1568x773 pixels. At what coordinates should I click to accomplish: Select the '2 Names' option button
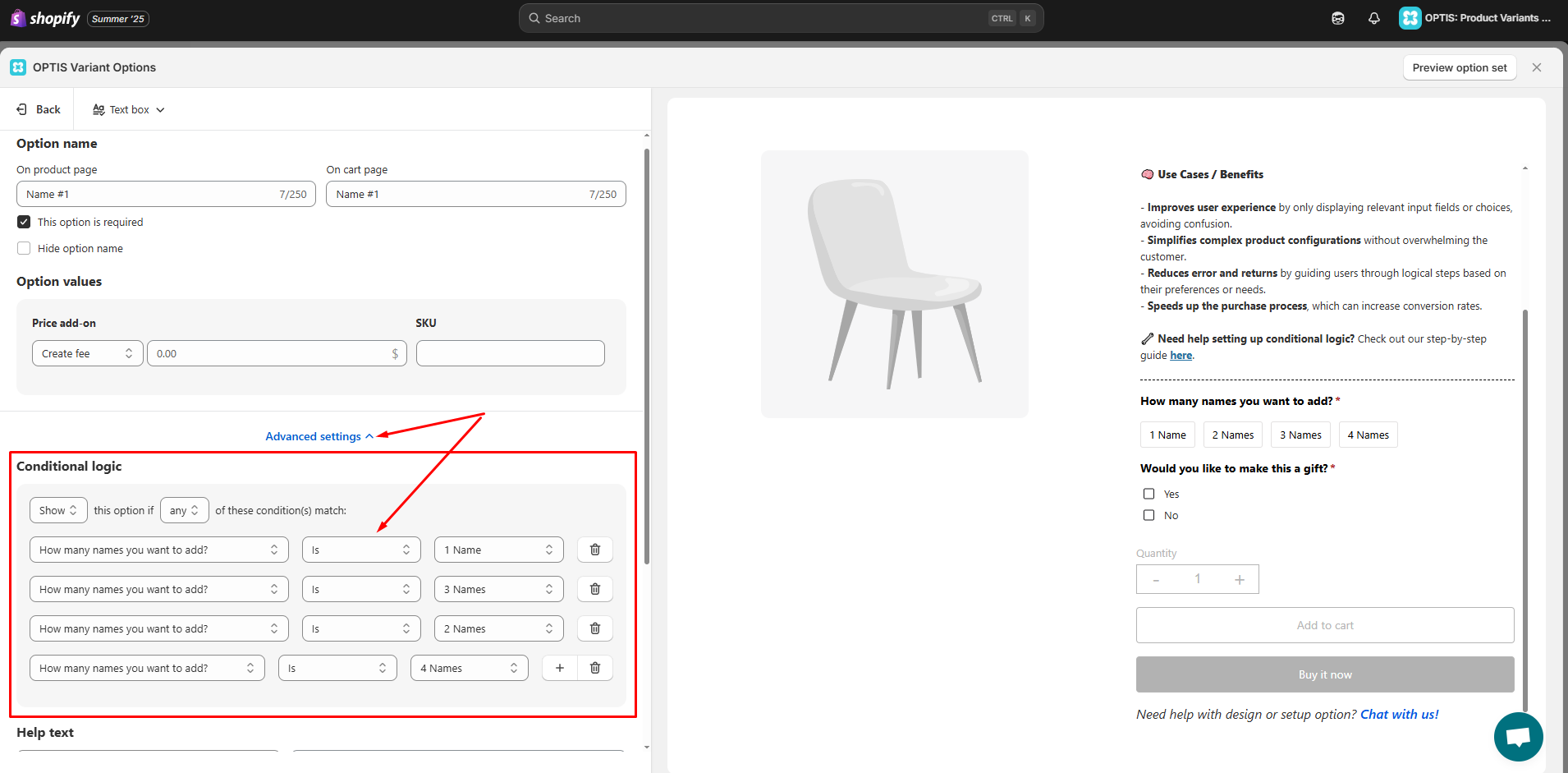1233,435
